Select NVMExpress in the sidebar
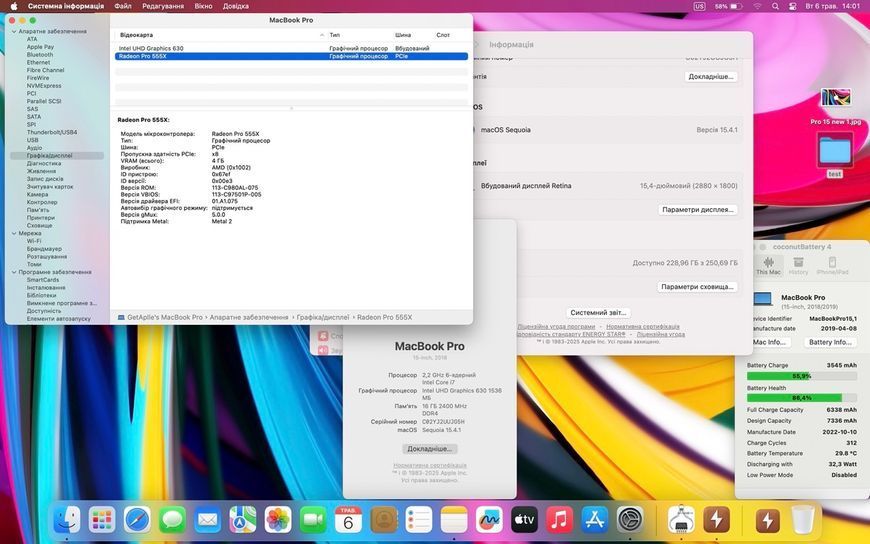This screenshot has width=870, height=544. point(44,85)
